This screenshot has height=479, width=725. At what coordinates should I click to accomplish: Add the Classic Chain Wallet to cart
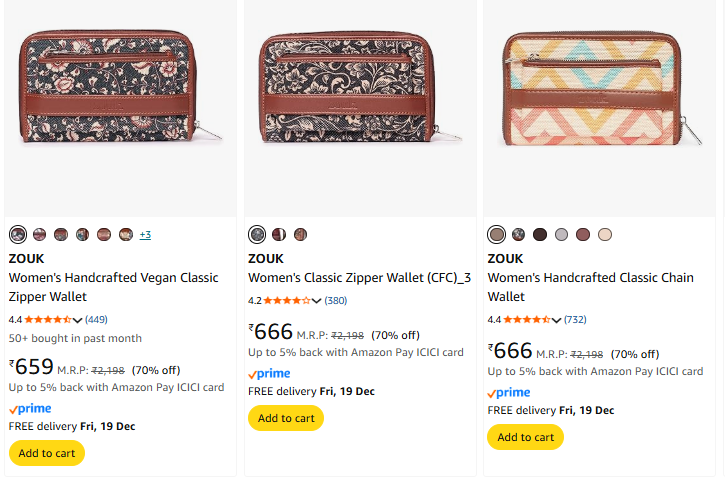pos(525,437)
